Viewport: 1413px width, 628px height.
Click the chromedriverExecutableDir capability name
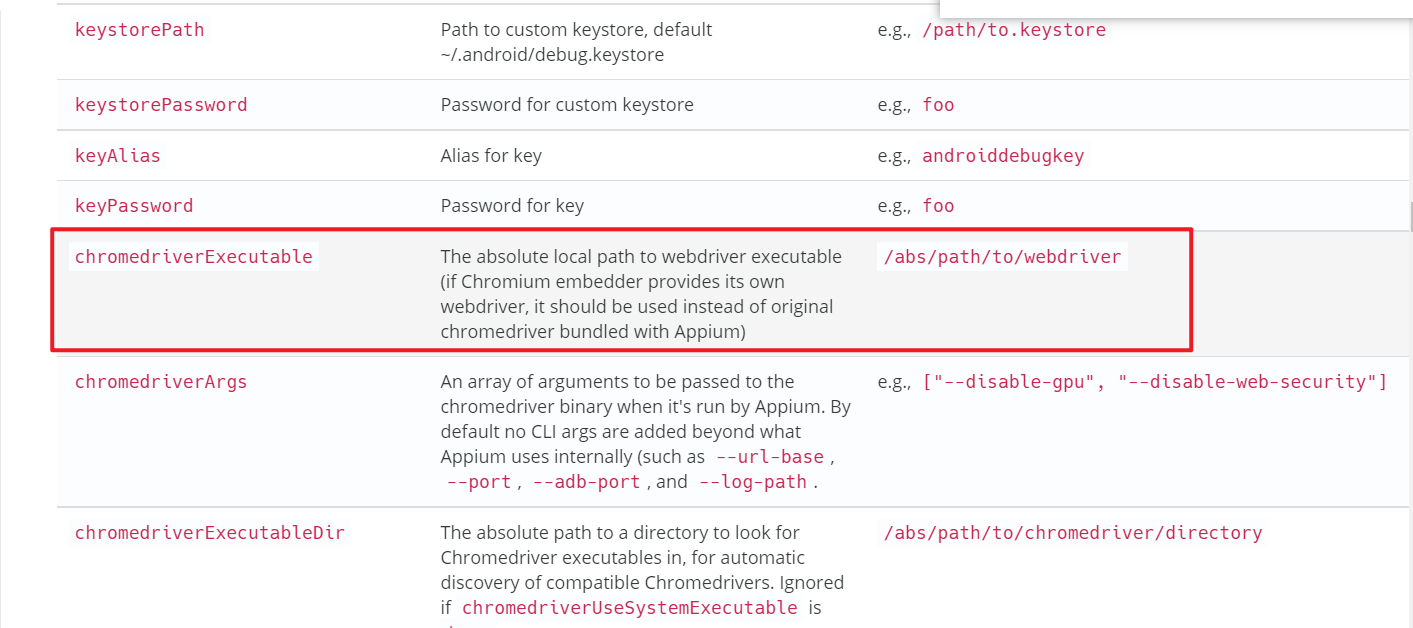click(x=210, y=533)
